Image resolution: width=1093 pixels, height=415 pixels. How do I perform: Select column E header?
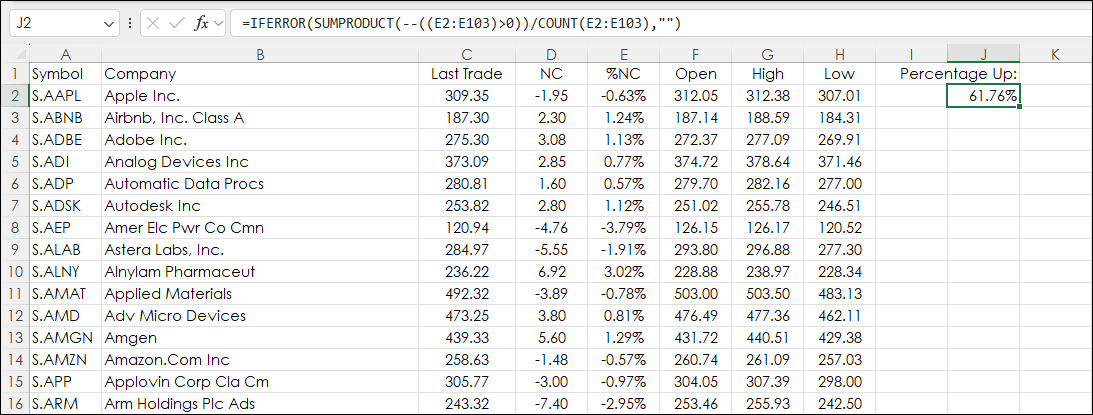(624, 54)
